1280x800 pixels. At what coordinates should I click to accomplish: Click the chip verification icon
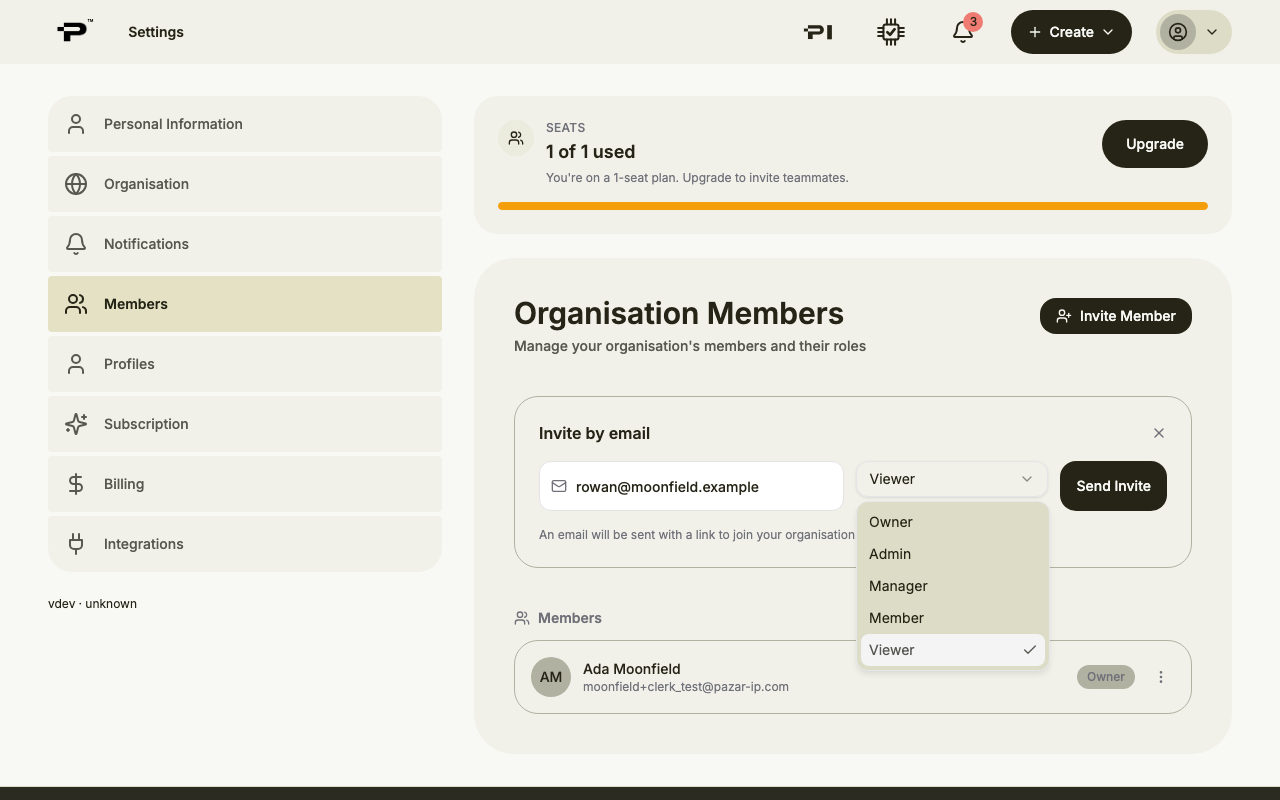click(891, 32)
